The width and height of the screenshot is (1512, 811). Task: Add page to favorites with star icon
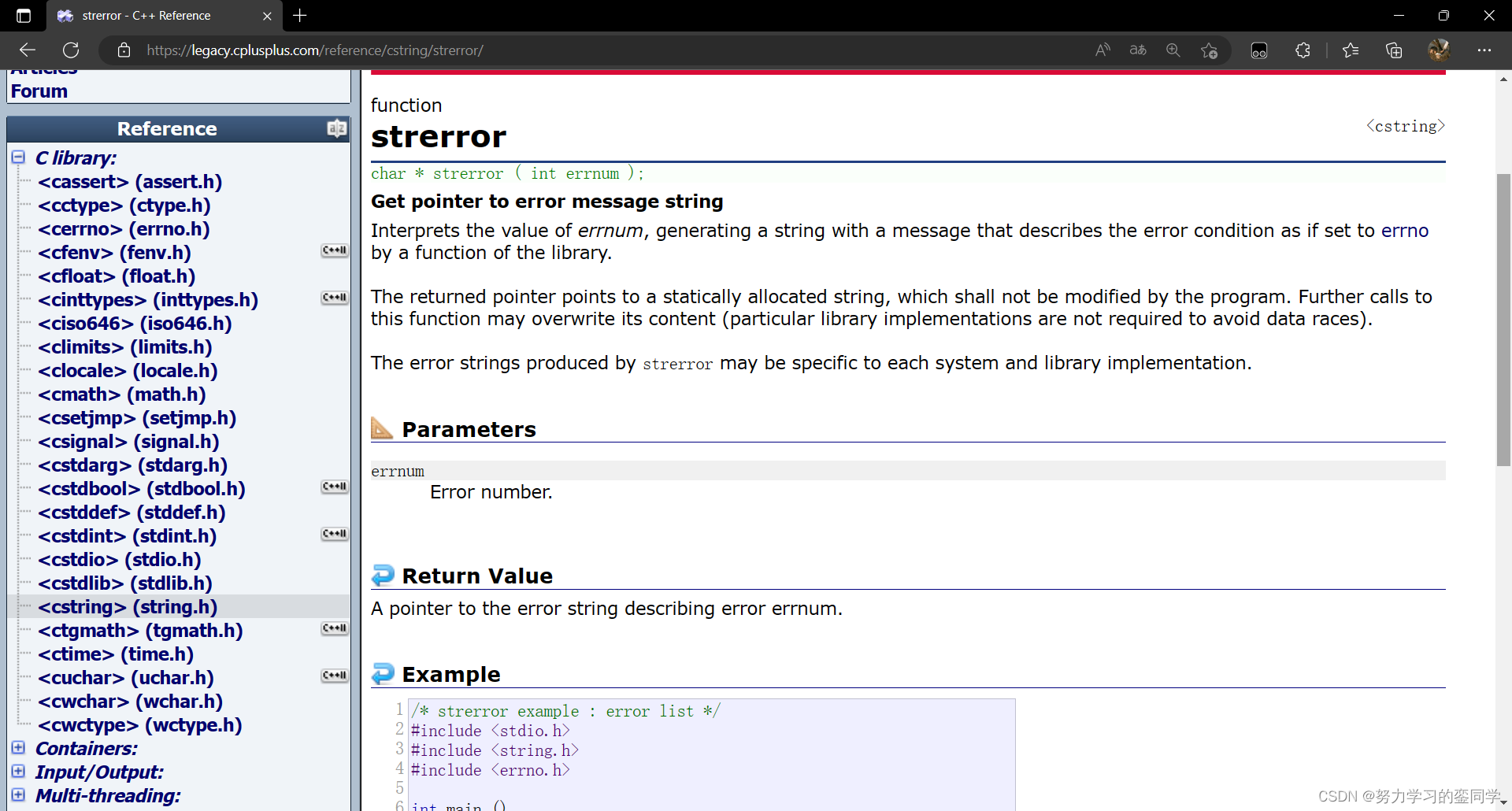[1210, 50]
